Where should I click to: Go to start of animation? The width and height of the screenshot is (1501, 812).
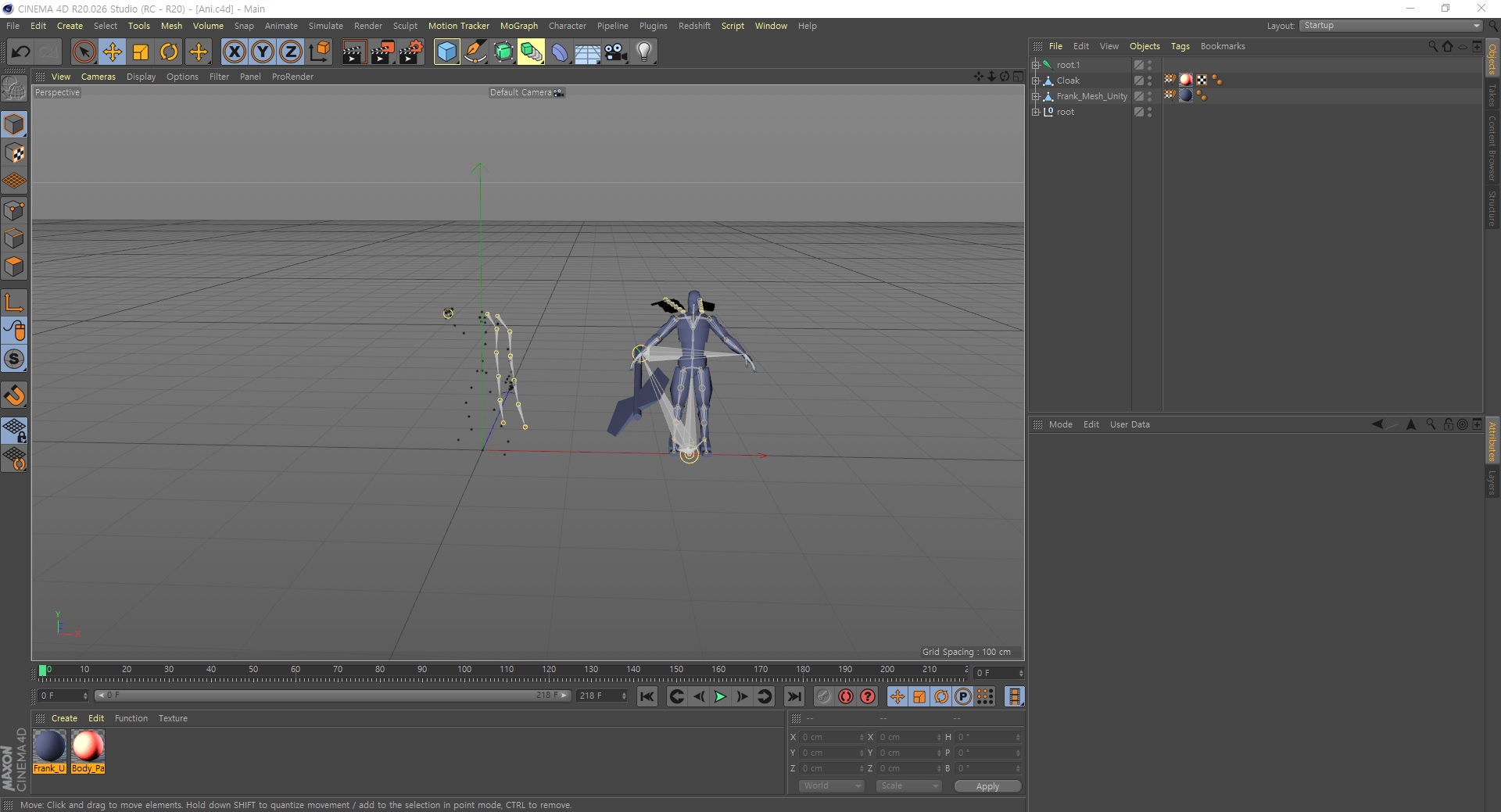pos(647,696)
